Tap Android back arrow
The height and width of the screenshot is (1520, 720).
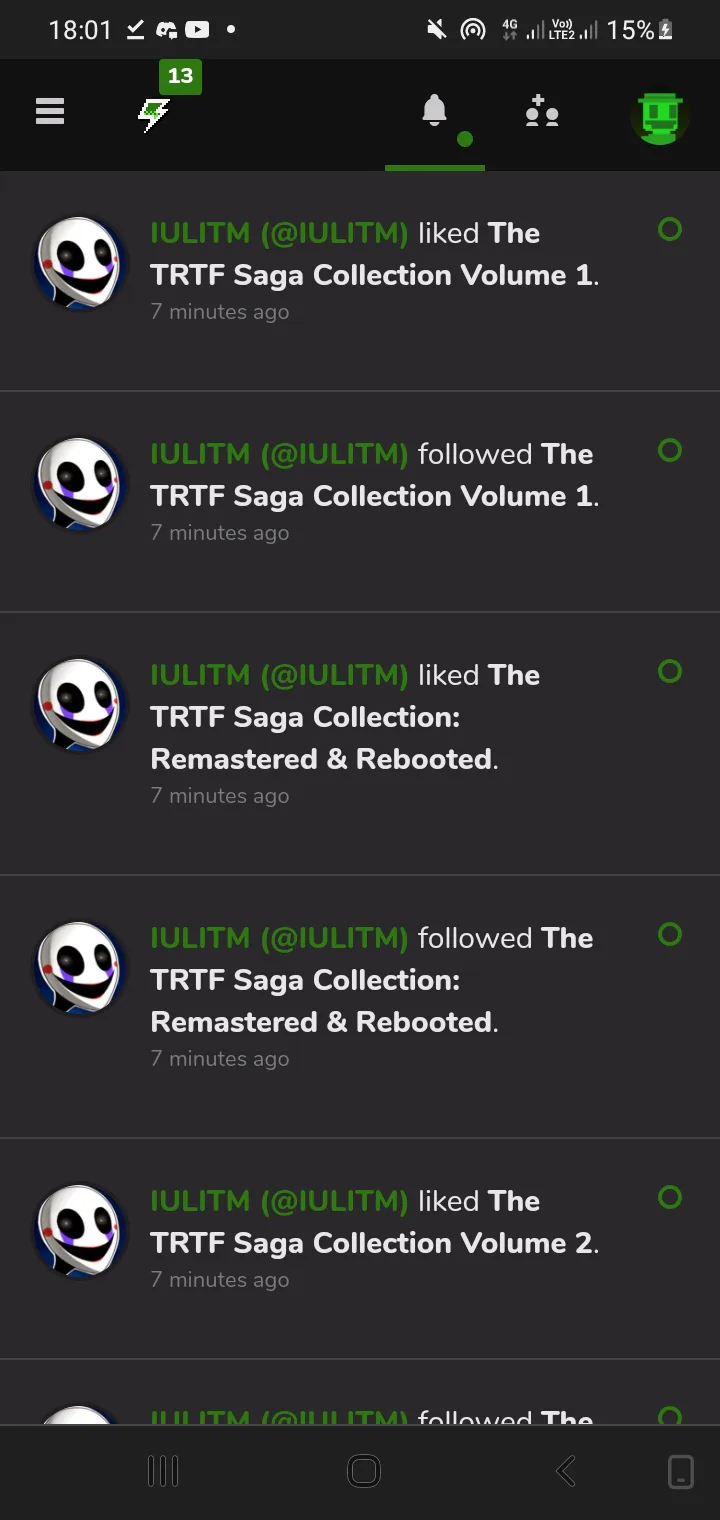coord(565,1471)
